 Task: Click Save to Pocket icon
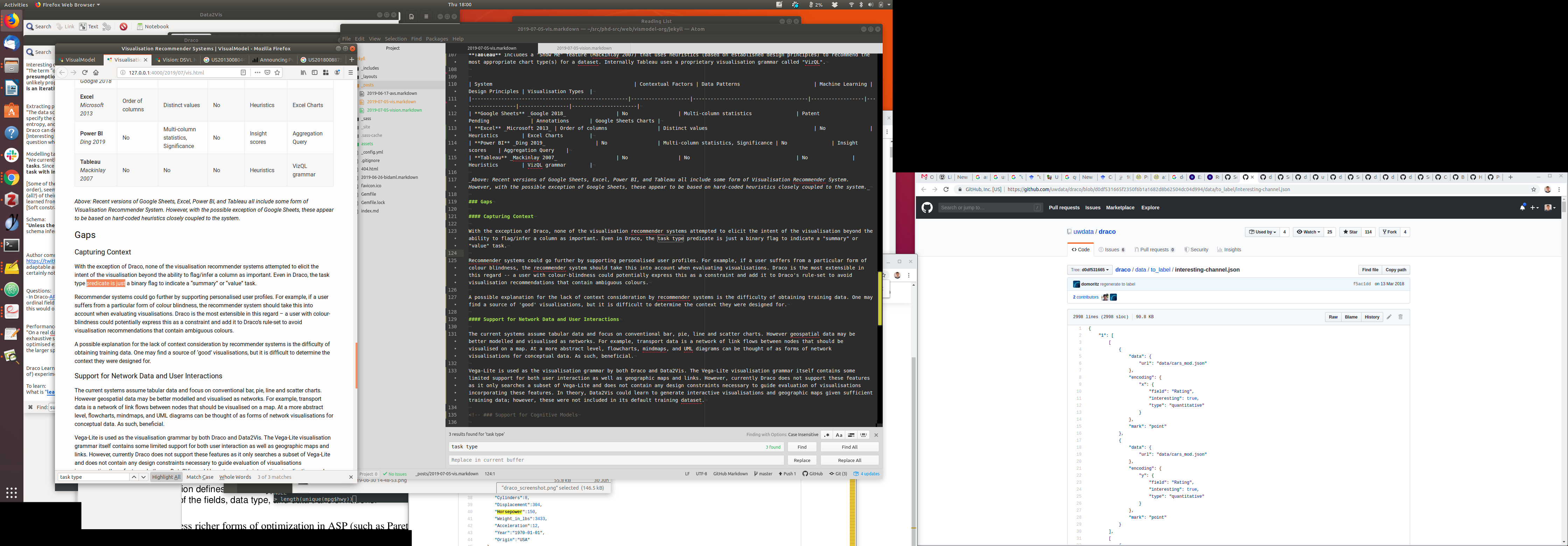(x=267, y=72)
